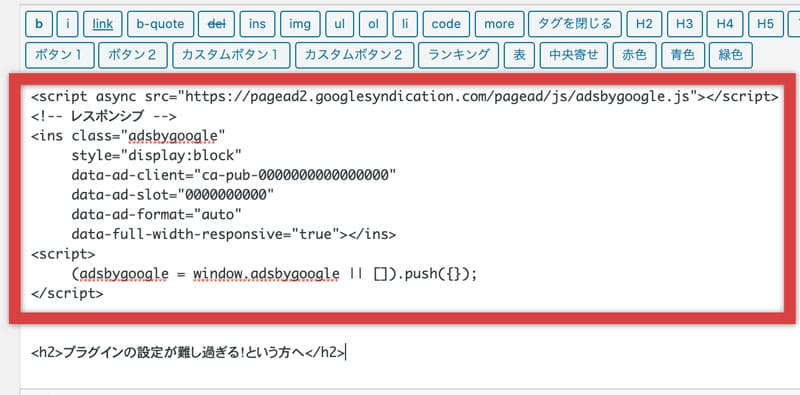Click the カスタムボタン2 button

pos(354,55)
